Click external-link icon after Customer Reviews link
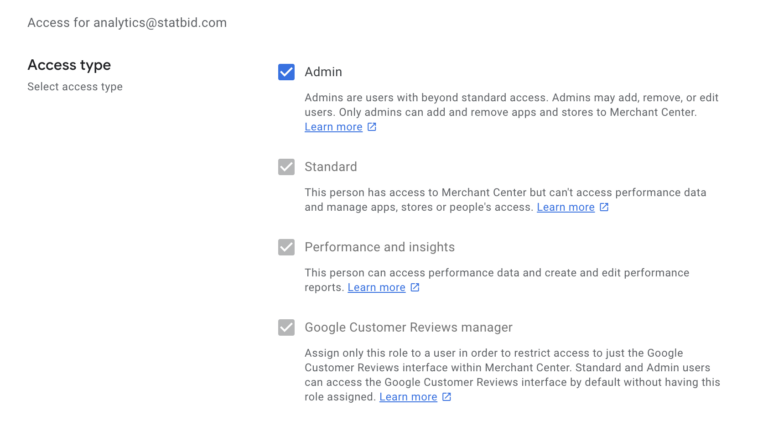768x426 pixels. (x=446, y=397)
